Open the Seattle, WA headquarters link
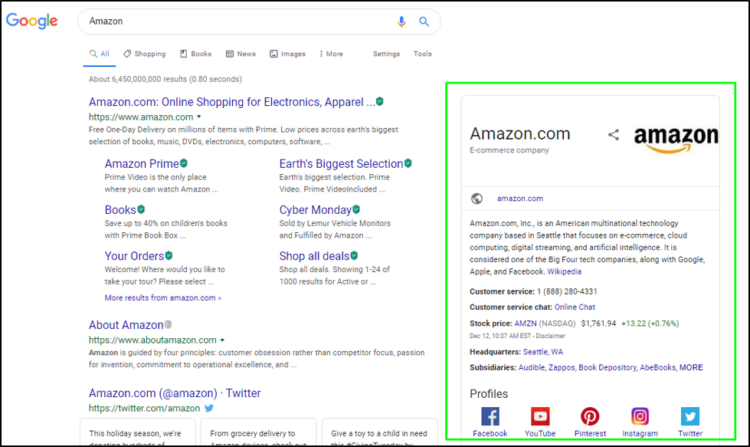Screen dimensions: 750x447 543,352
